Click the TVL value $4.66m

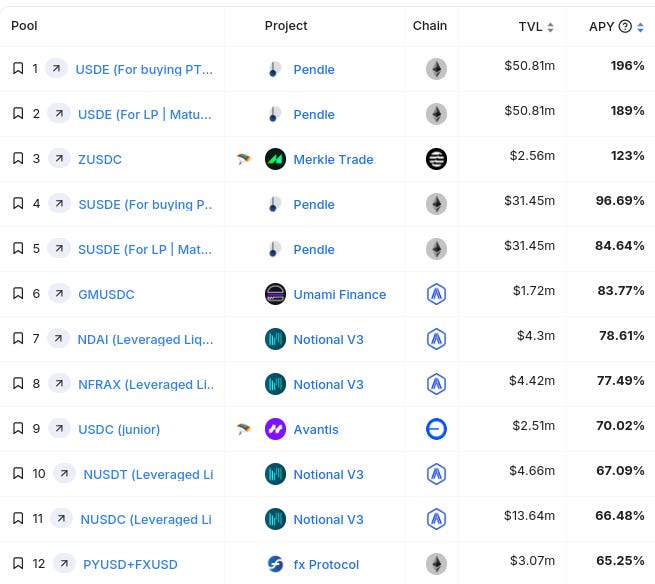point(532,470)
